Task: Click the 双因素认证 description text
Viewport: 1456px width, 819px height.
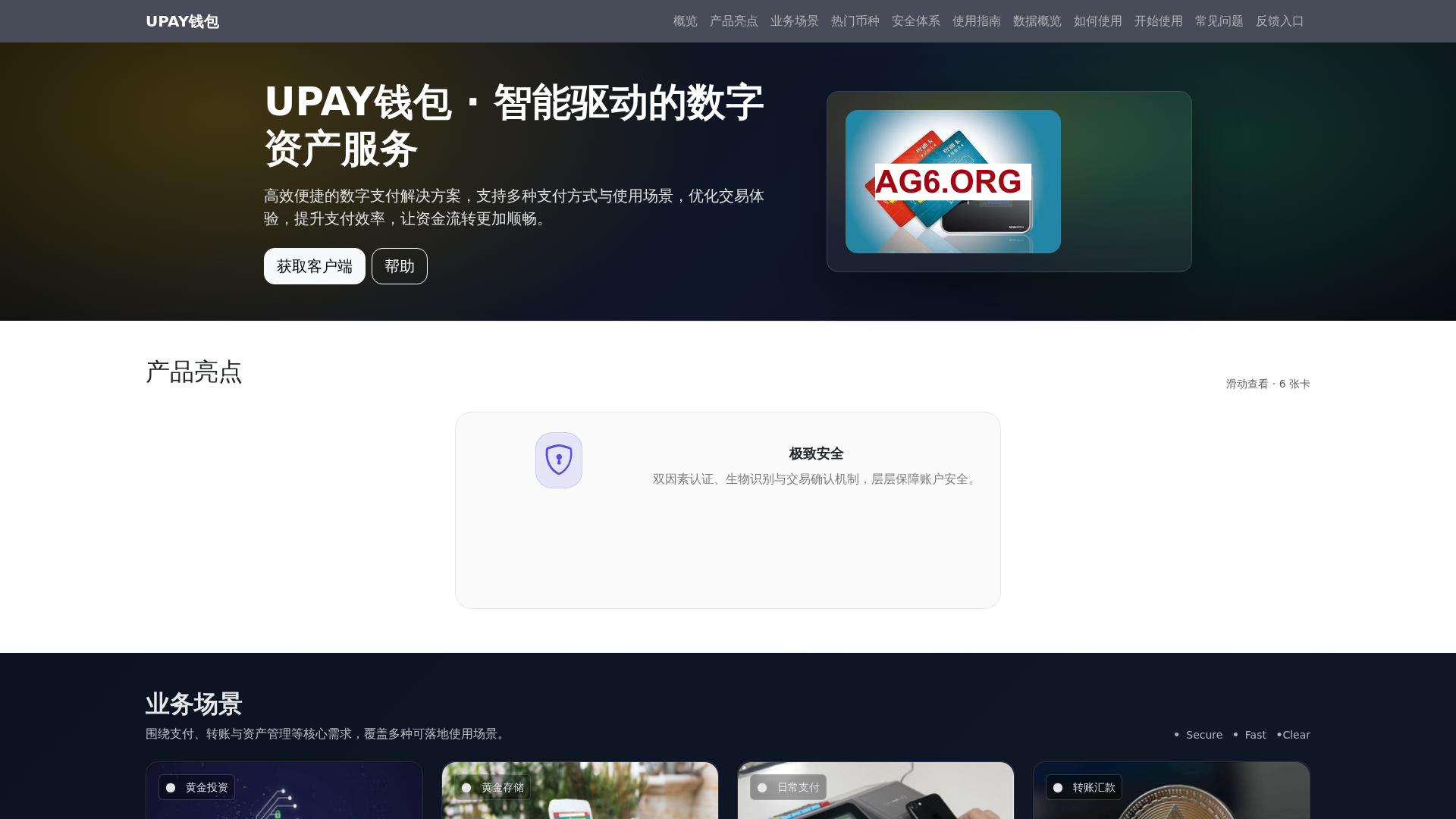Action: pos(816,479)
